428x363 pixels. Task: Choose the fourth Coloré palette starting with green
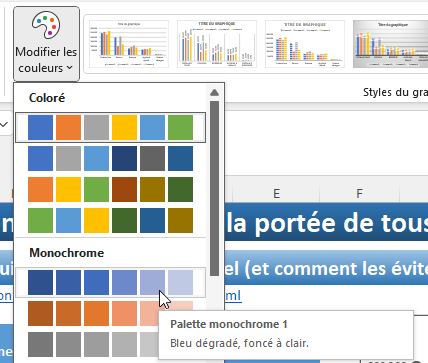click(x=110, y=220)
